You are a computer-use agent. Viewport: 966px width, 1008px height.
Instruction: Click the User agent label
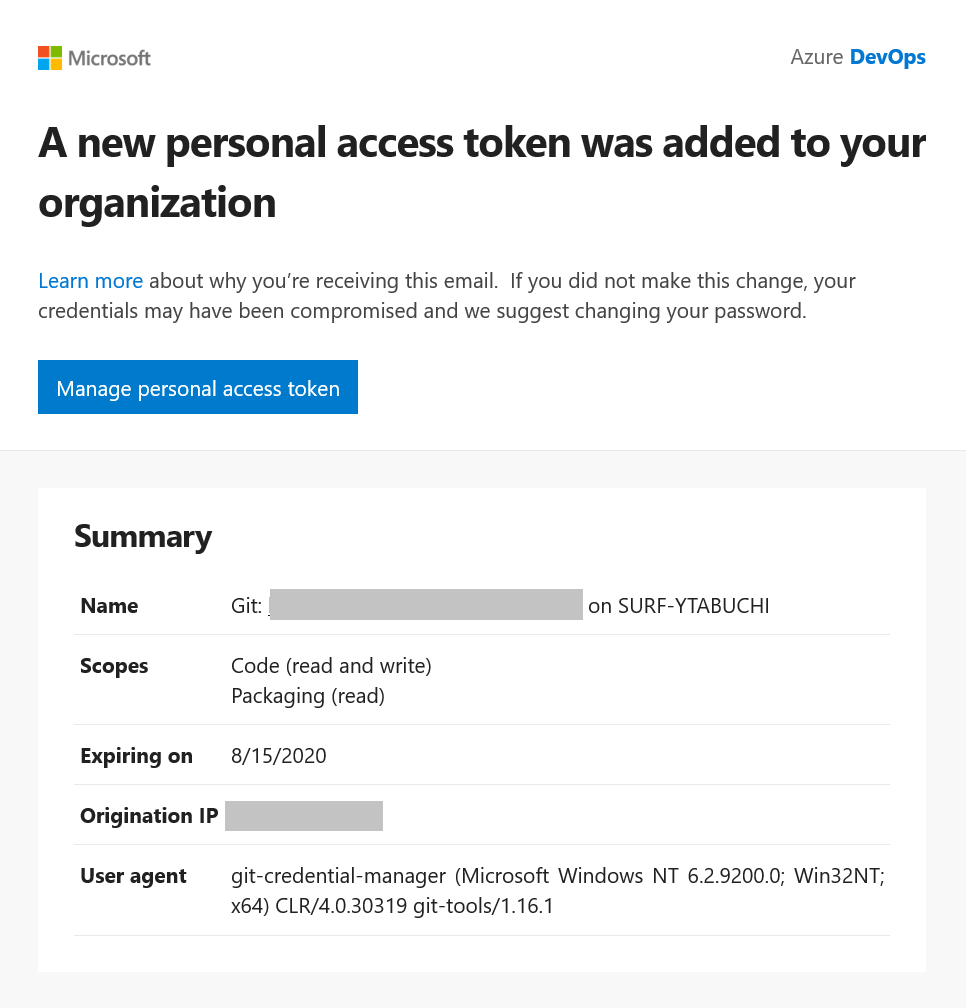tap(133, 876)
